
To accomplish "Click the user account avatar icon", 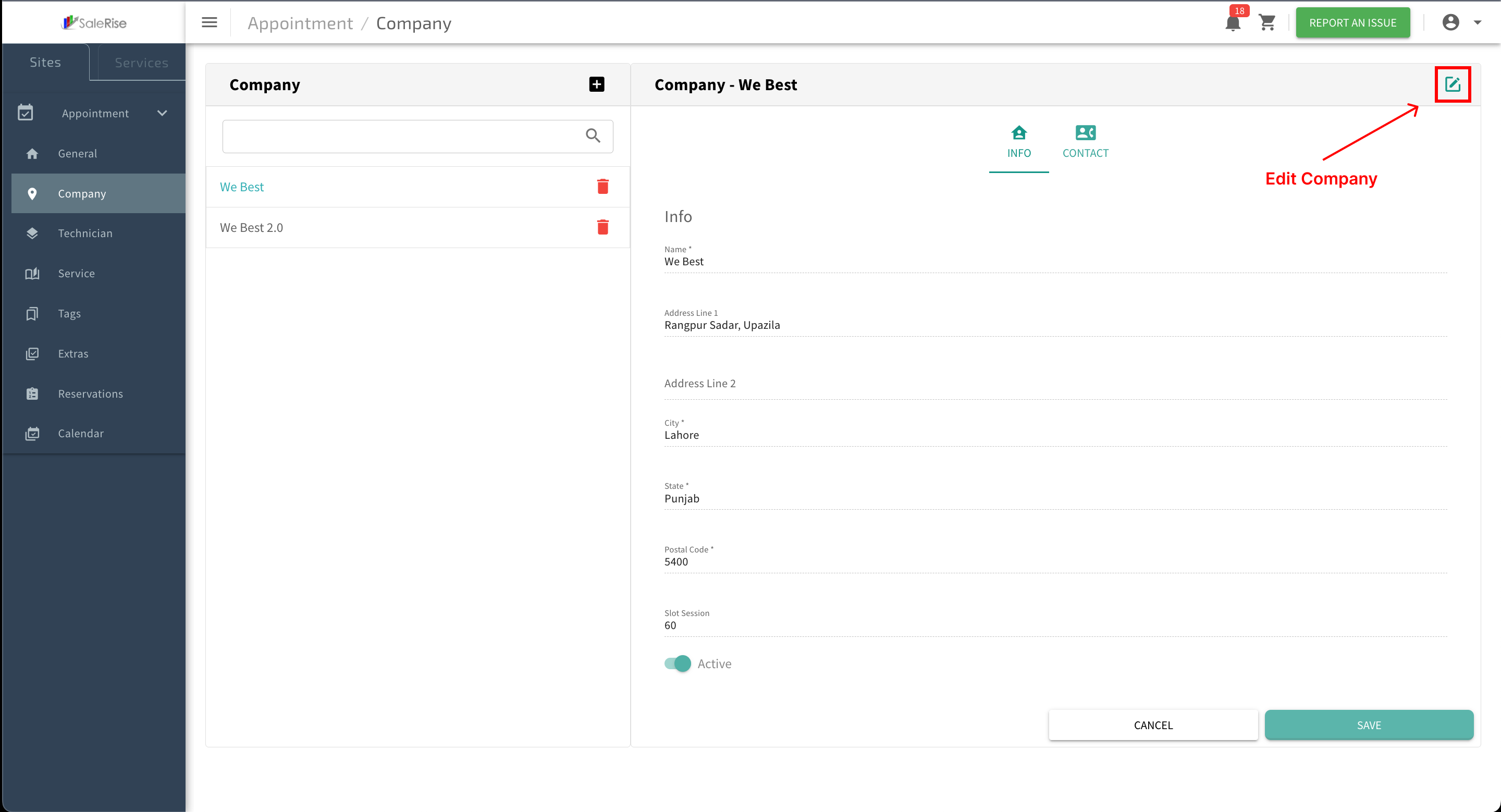I will click(x=1450, y=23).
